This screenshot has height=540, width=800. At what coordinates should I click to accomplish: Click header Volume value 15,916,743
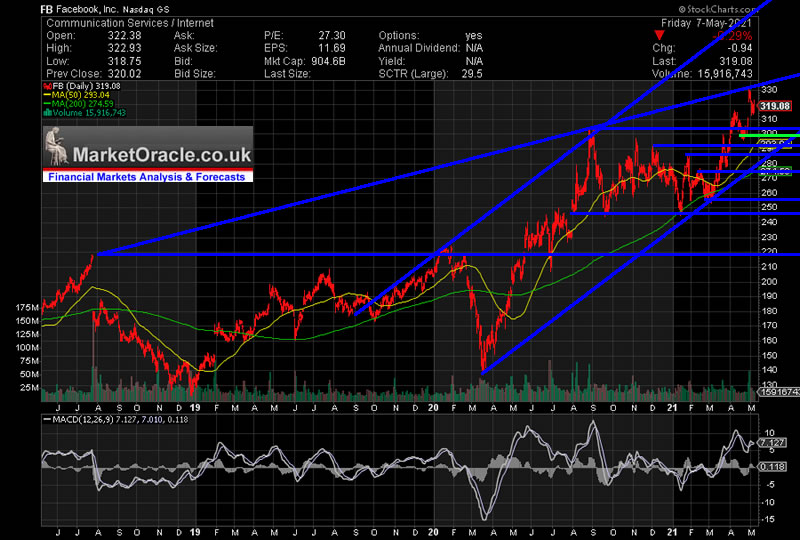[x=724, y=74]
